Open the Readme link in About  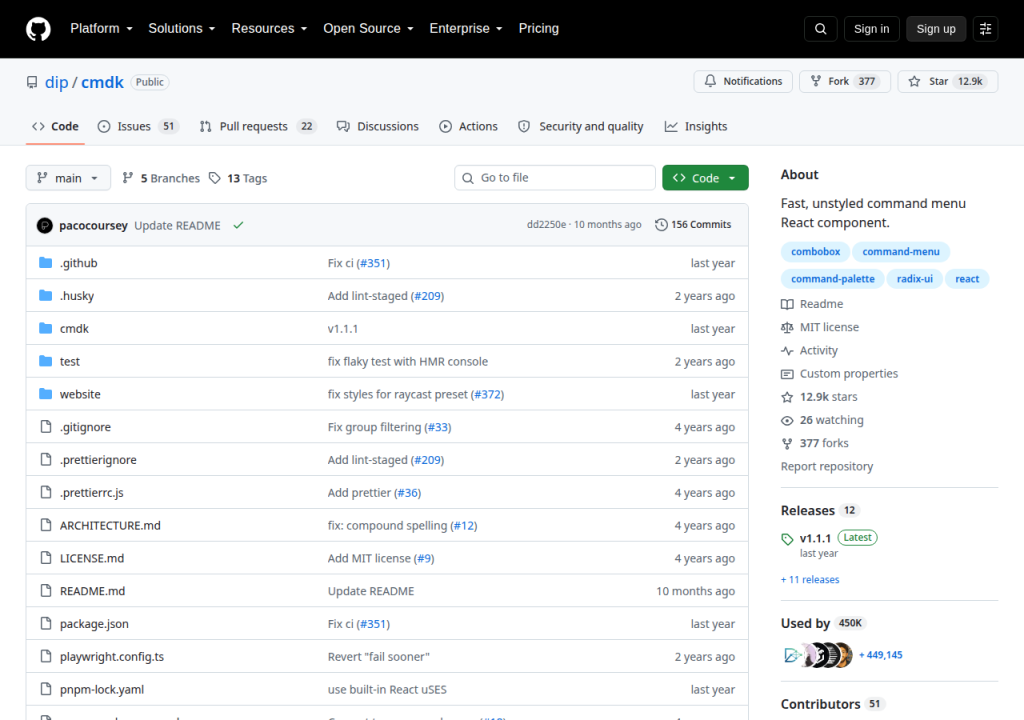click(812, 304)
